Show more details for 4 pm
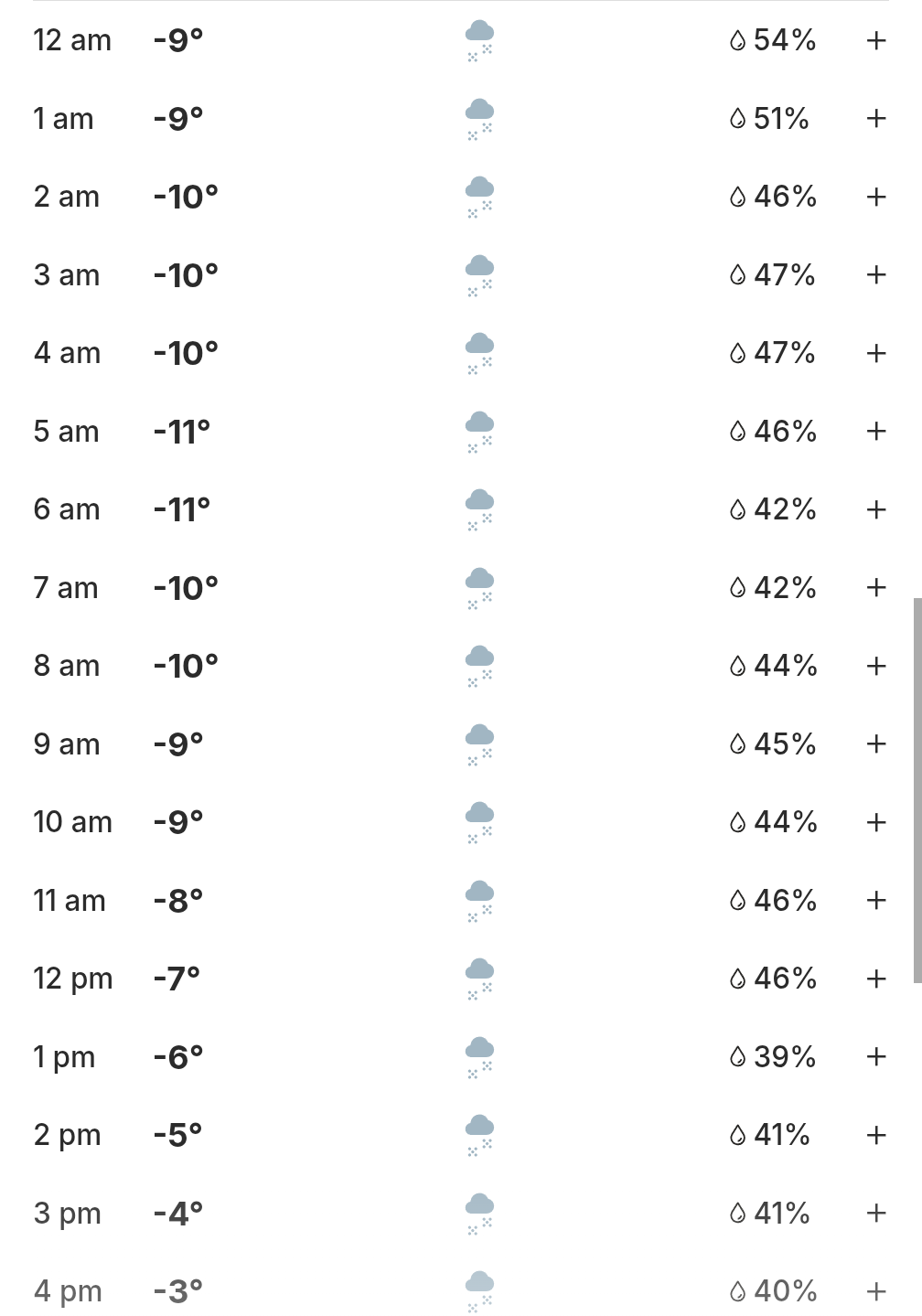Image resolution: width=922 pixels, height=1316 pixels. (876, 1291)
